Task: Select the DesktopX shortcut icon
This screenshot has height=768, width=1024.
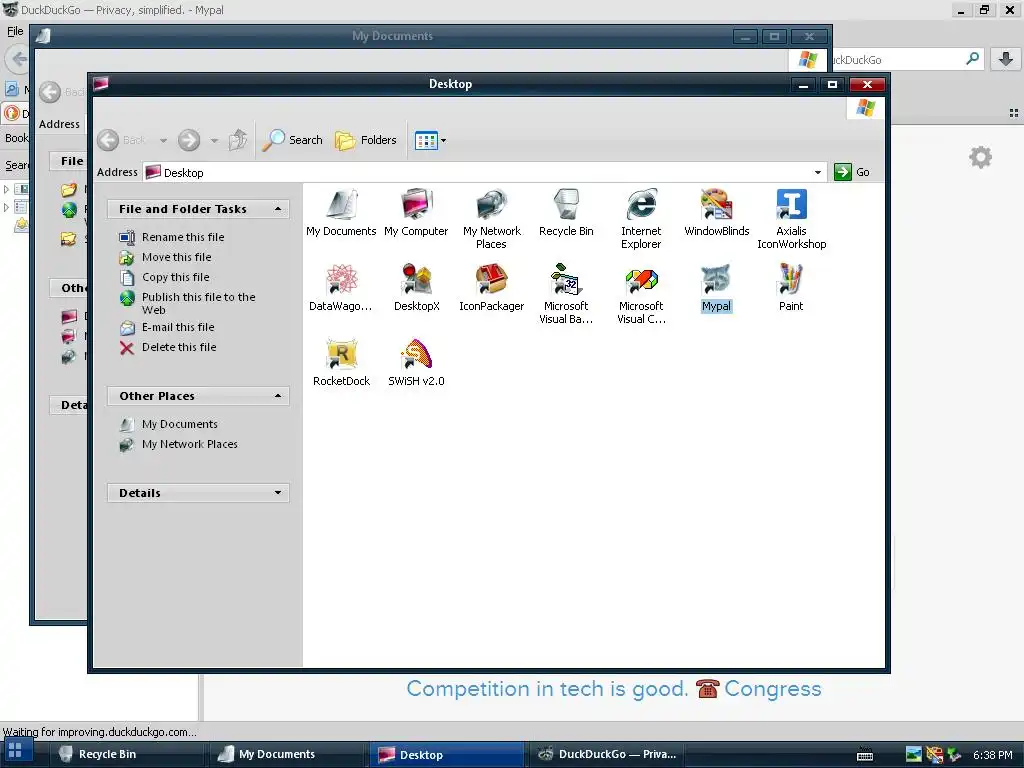Action: coord(416,288)
